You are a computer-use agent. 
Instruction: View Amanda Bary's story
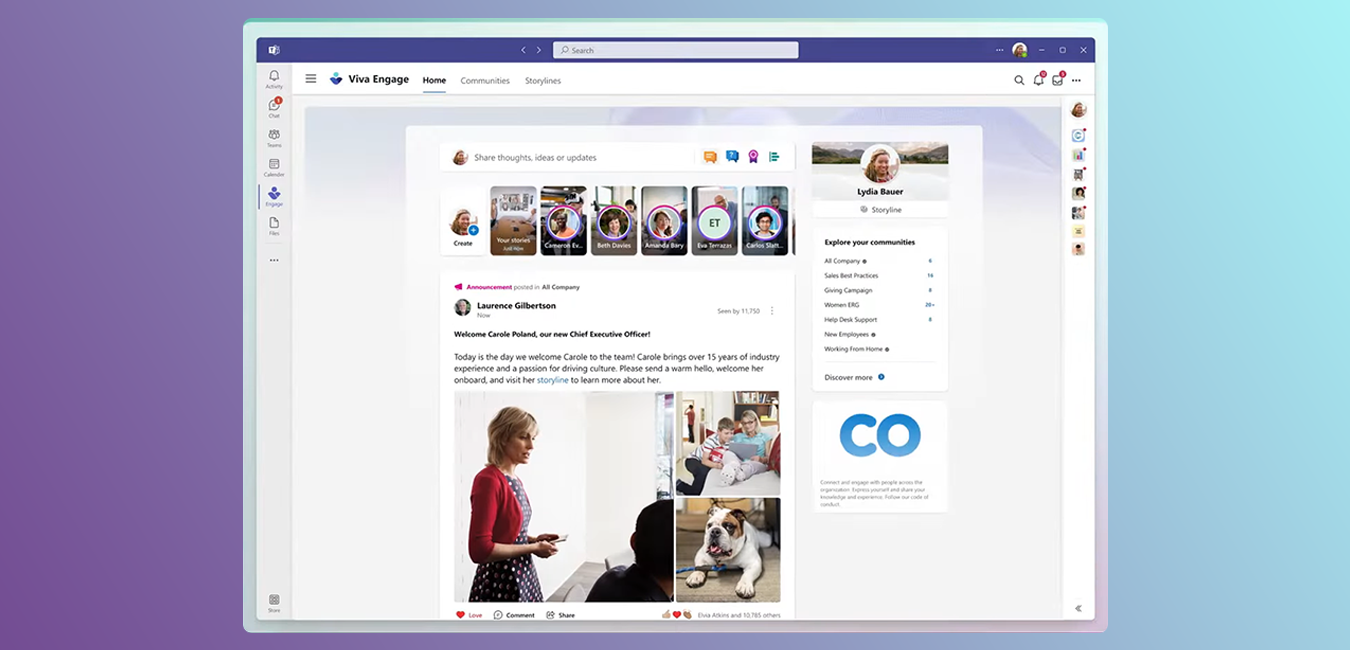(x=664, y=221)
